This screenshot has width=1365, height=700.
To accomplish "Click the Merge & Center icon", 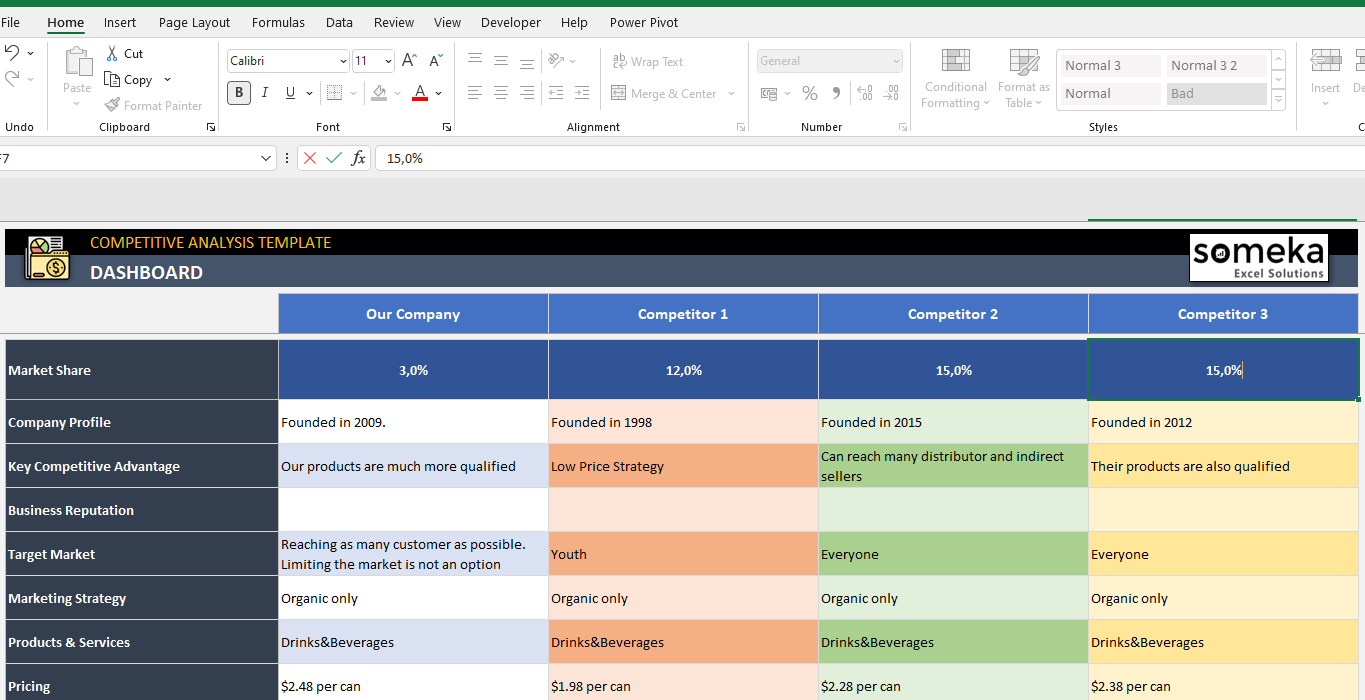I will (663, 94).
